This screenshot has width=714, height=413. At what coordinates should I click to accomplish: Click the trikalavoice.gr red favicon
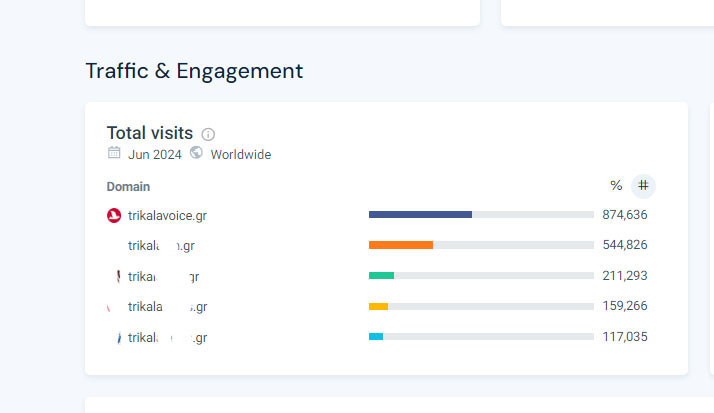tap(114, 215)
